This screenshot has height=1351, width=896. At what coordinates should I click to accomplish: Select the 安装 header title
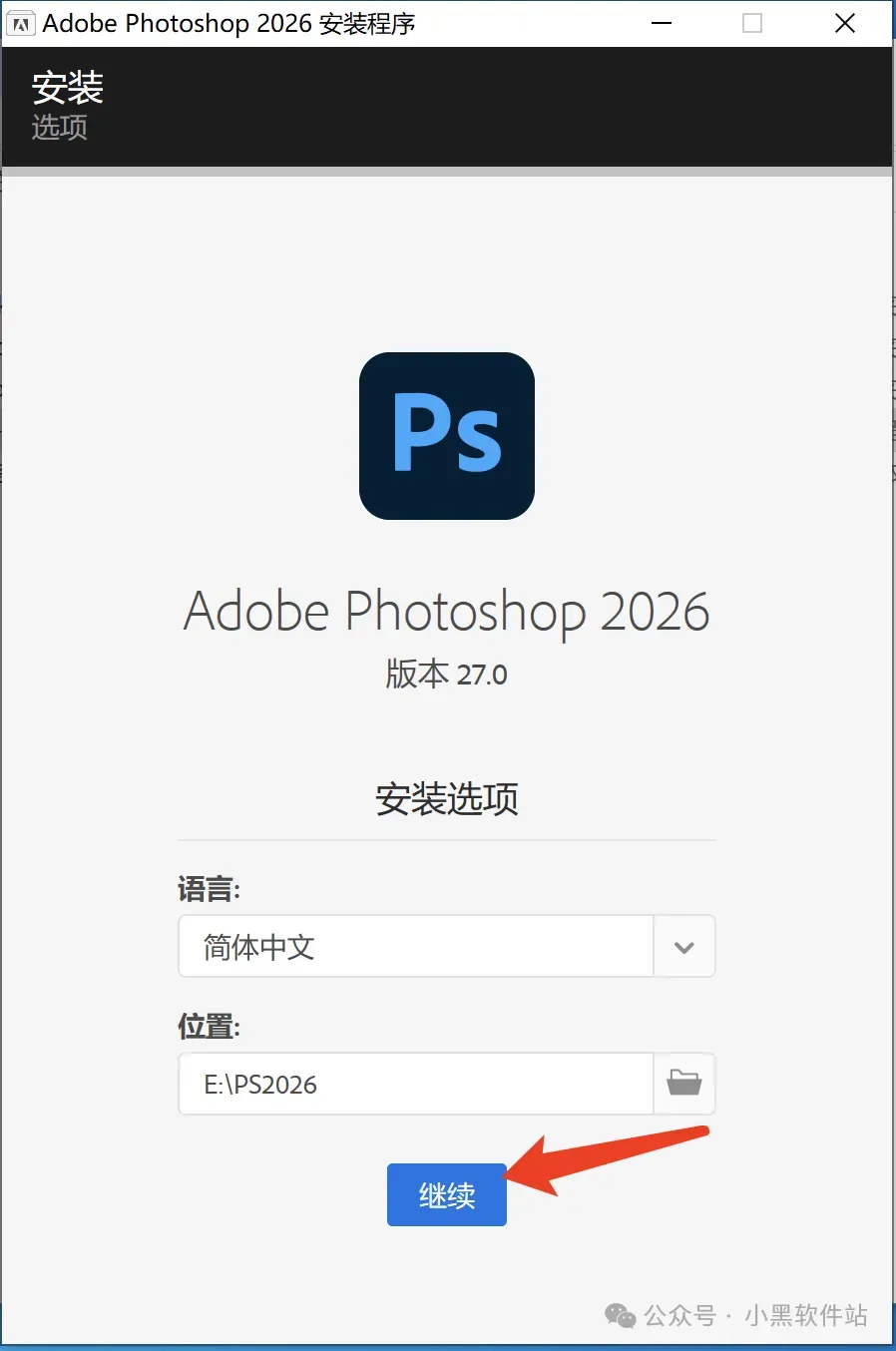(68, 88)
